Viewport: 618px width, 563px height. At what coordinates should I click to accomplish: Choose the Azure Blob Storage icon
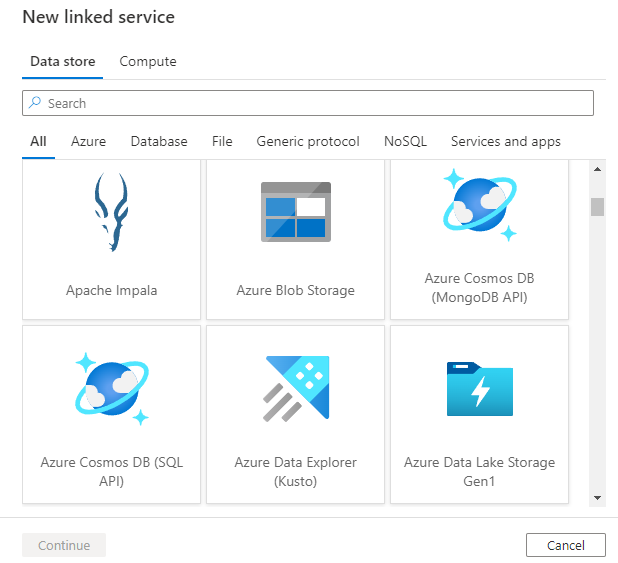pos(295,212)
